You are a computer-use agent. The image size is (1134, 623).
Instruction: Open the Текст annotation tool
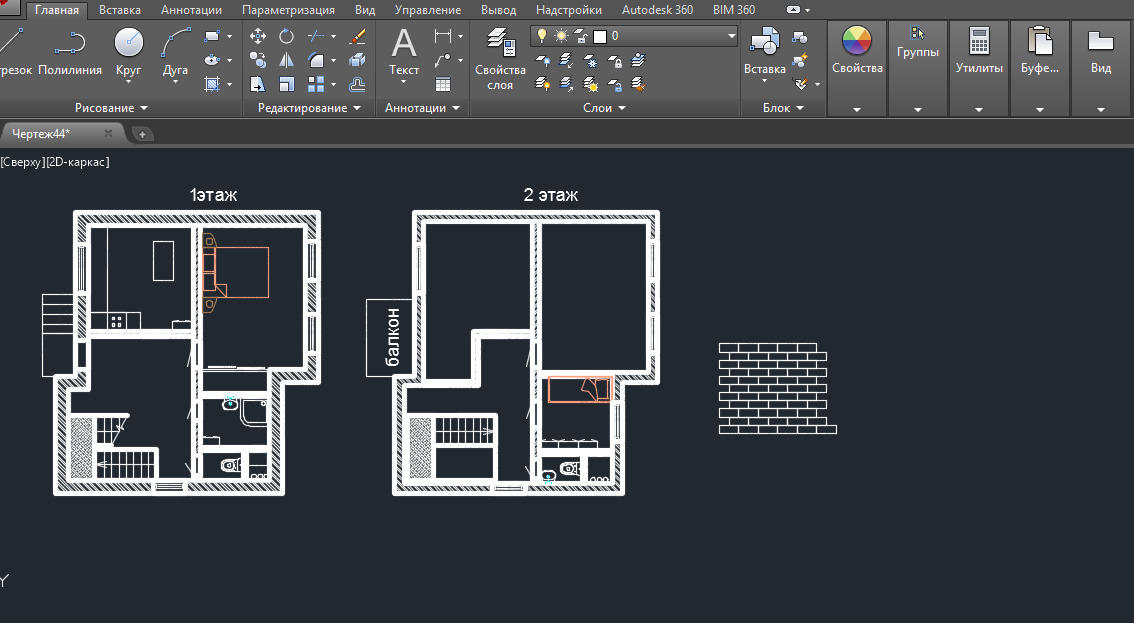(x=404, y=52)
